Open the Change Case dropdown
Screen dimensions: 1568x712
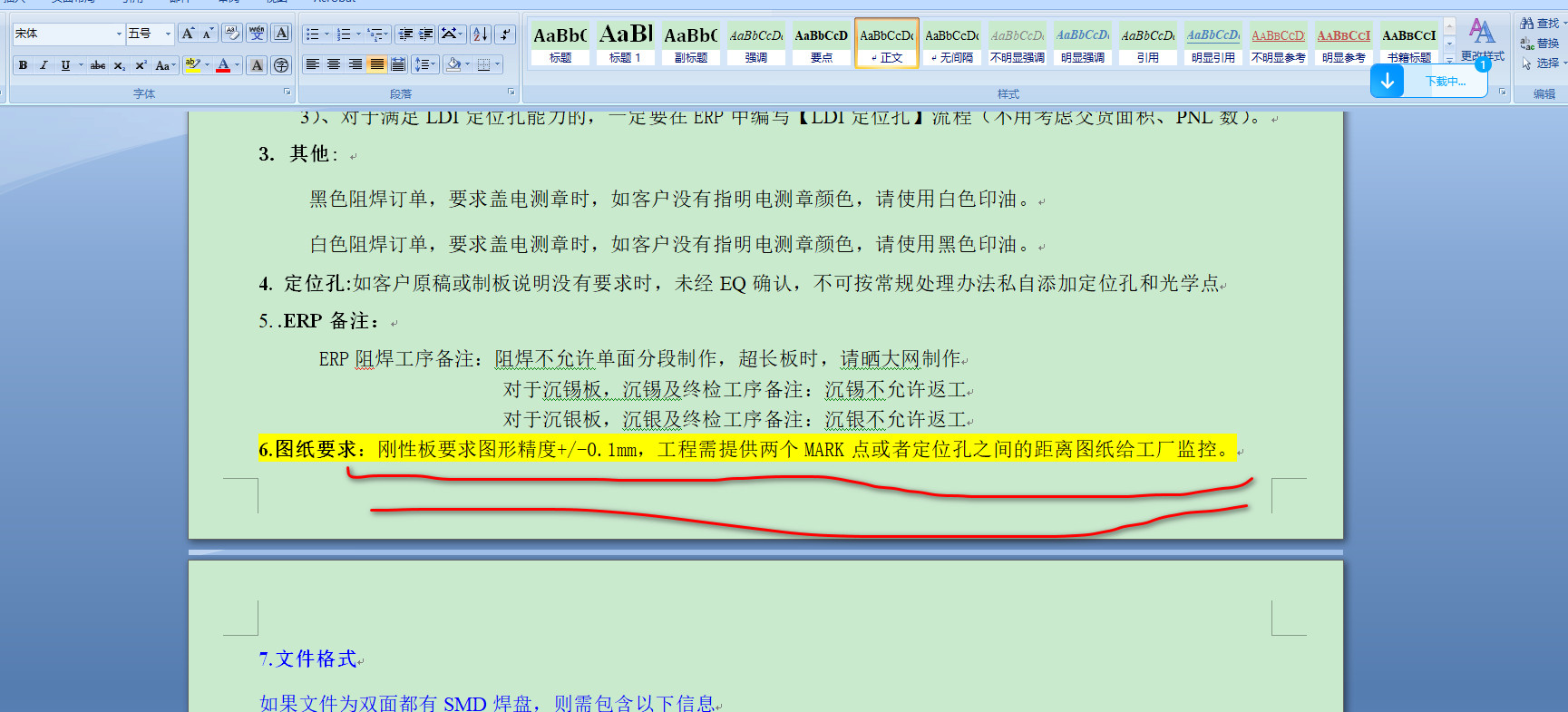(x=164, y=65)
